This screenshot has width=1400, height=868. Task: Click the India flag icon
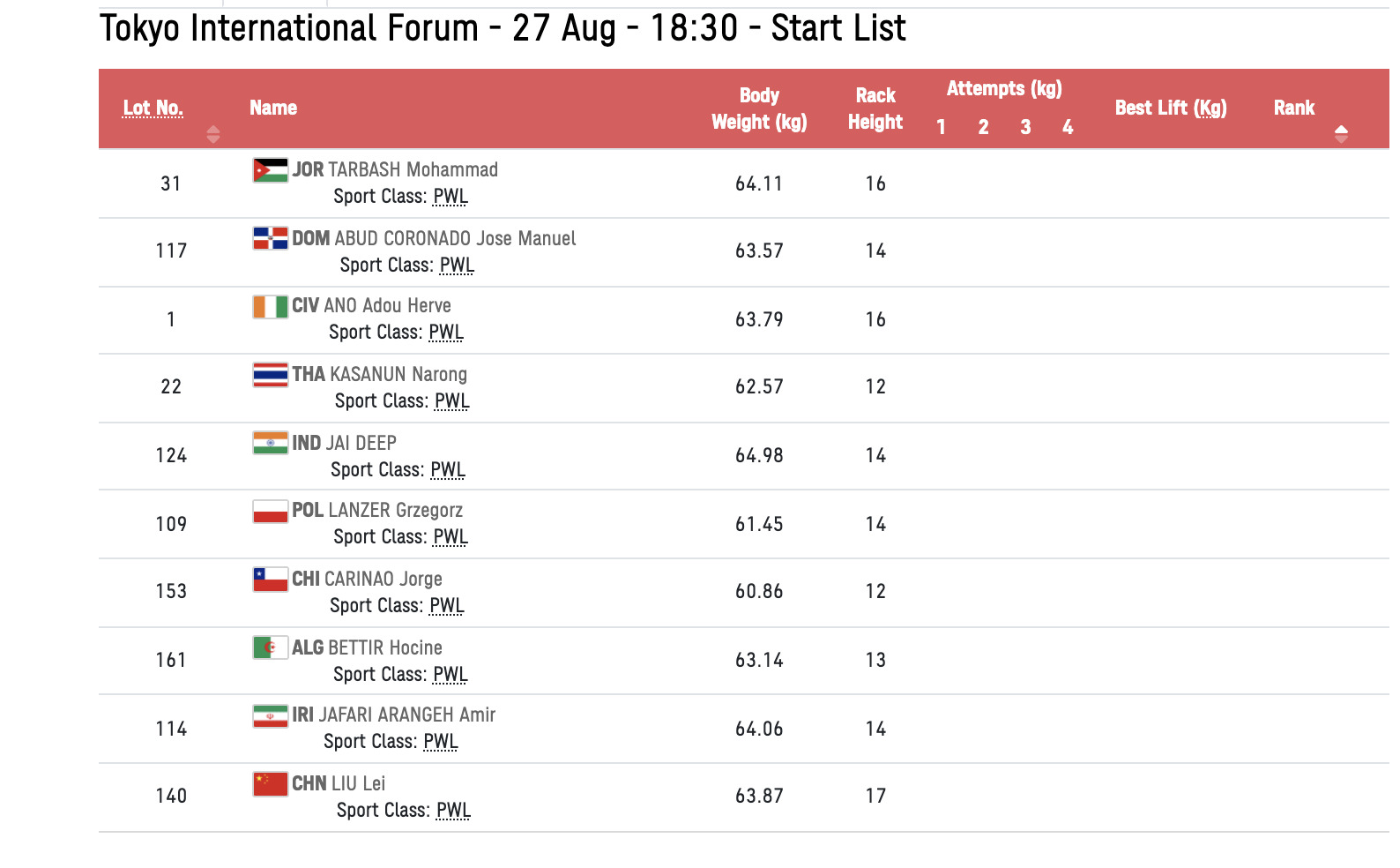tap(270, 443)
